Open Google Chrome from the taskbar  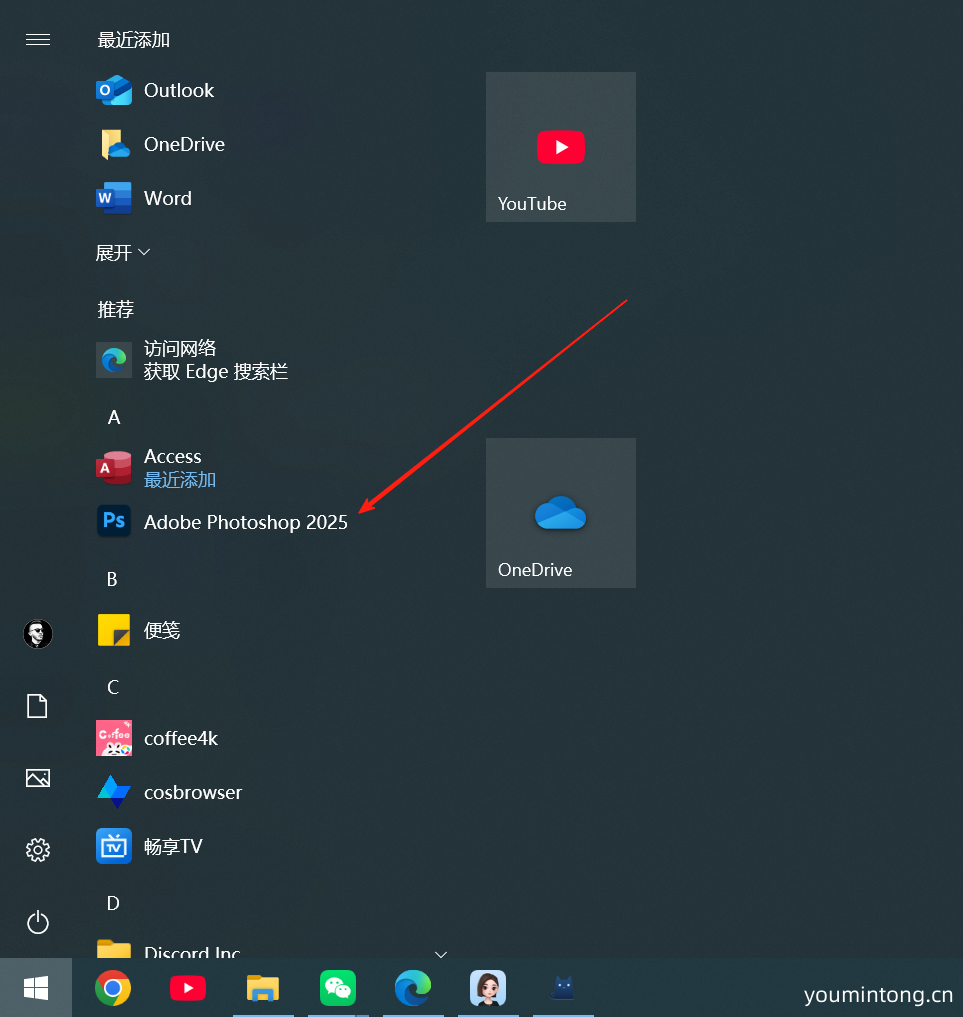click(113, 988)
